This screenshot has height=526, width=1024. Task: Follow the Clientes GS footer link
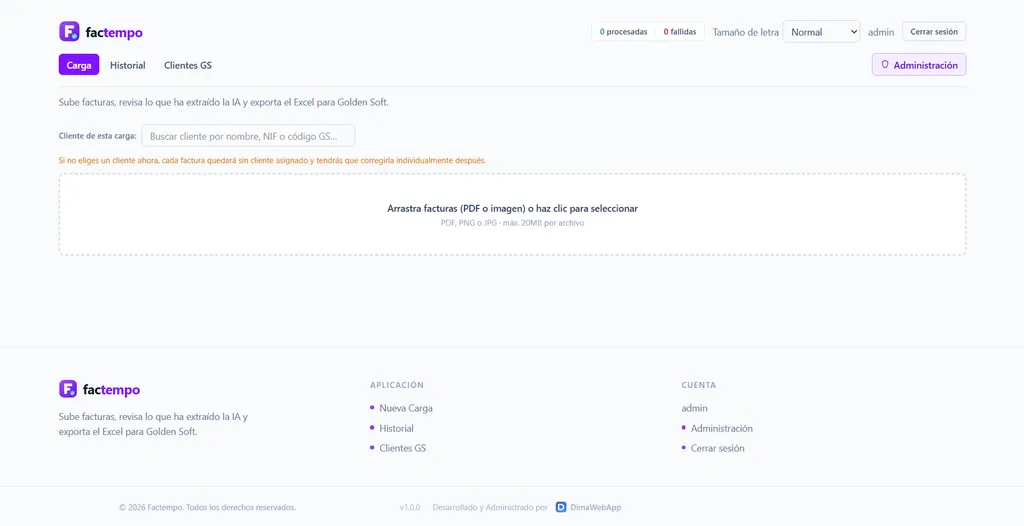coord(402,448)
